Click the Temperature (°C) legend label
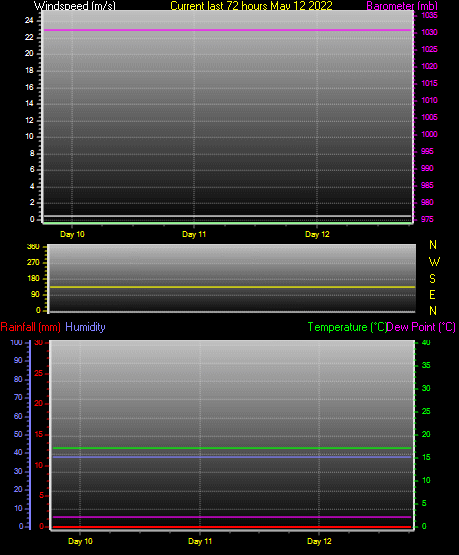 (x=347, y=327)
